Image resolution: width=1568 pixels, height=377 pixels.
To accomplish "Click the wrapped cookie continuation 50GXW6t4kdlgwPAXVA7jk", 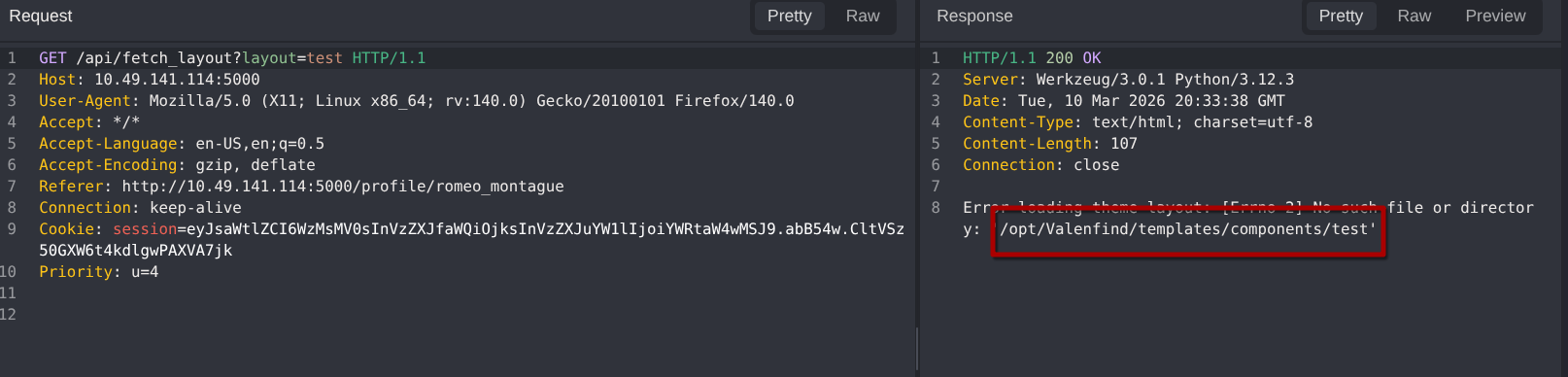I will click(135, 251).
